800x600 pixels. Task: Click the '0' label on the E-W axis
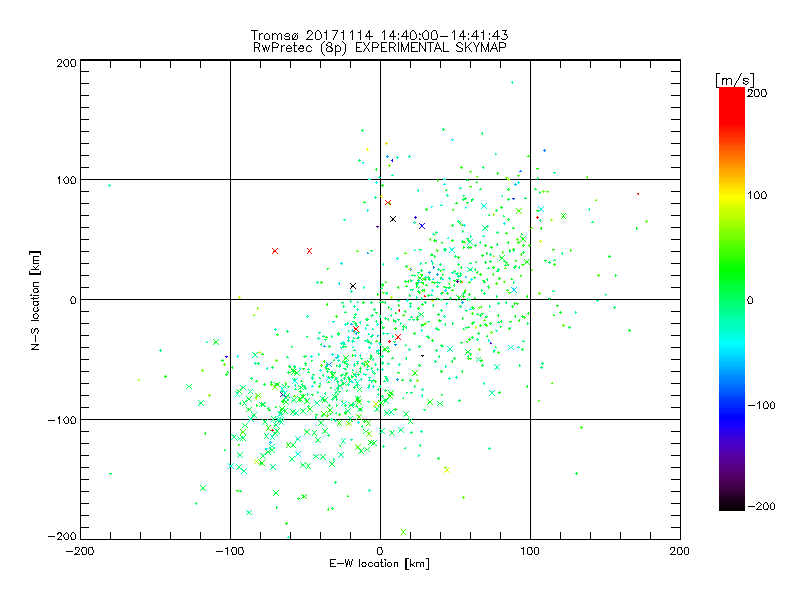tap(380, 551)
